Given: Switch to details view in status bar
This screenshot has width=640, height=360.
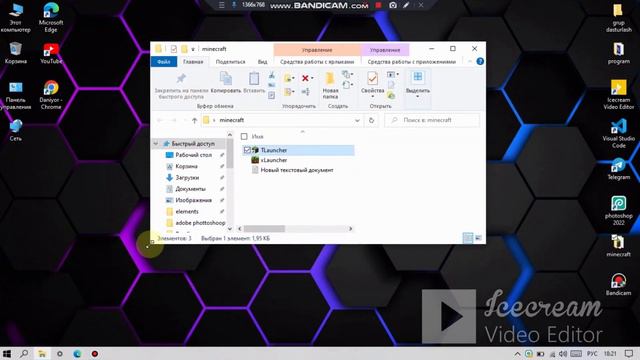Looking at the screenshot, I should 468,238.
